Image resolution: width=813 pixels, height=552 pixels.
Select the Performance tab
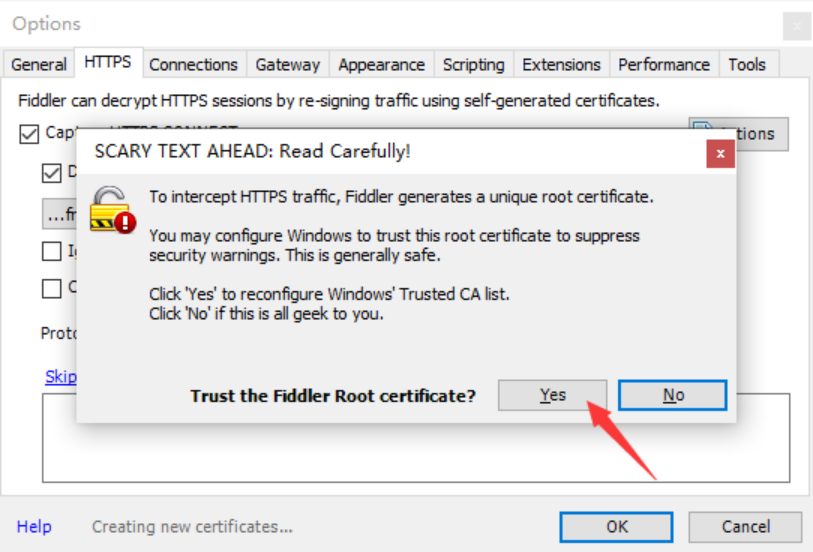[663, 64]
